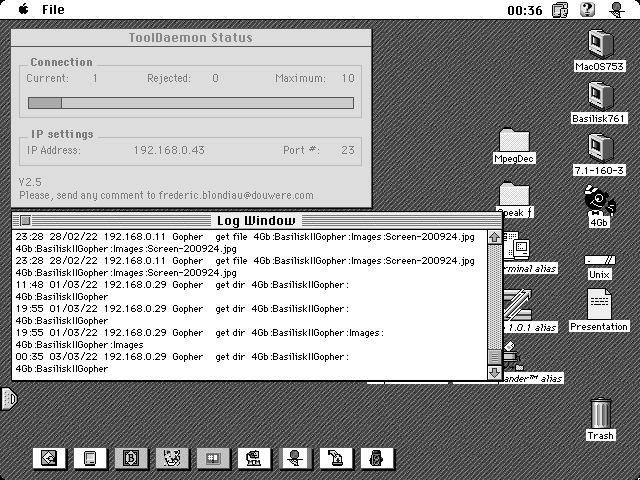Click the Log Window scroll up arrow
This screenshot has height=480, width=640.
pos(493,237)
